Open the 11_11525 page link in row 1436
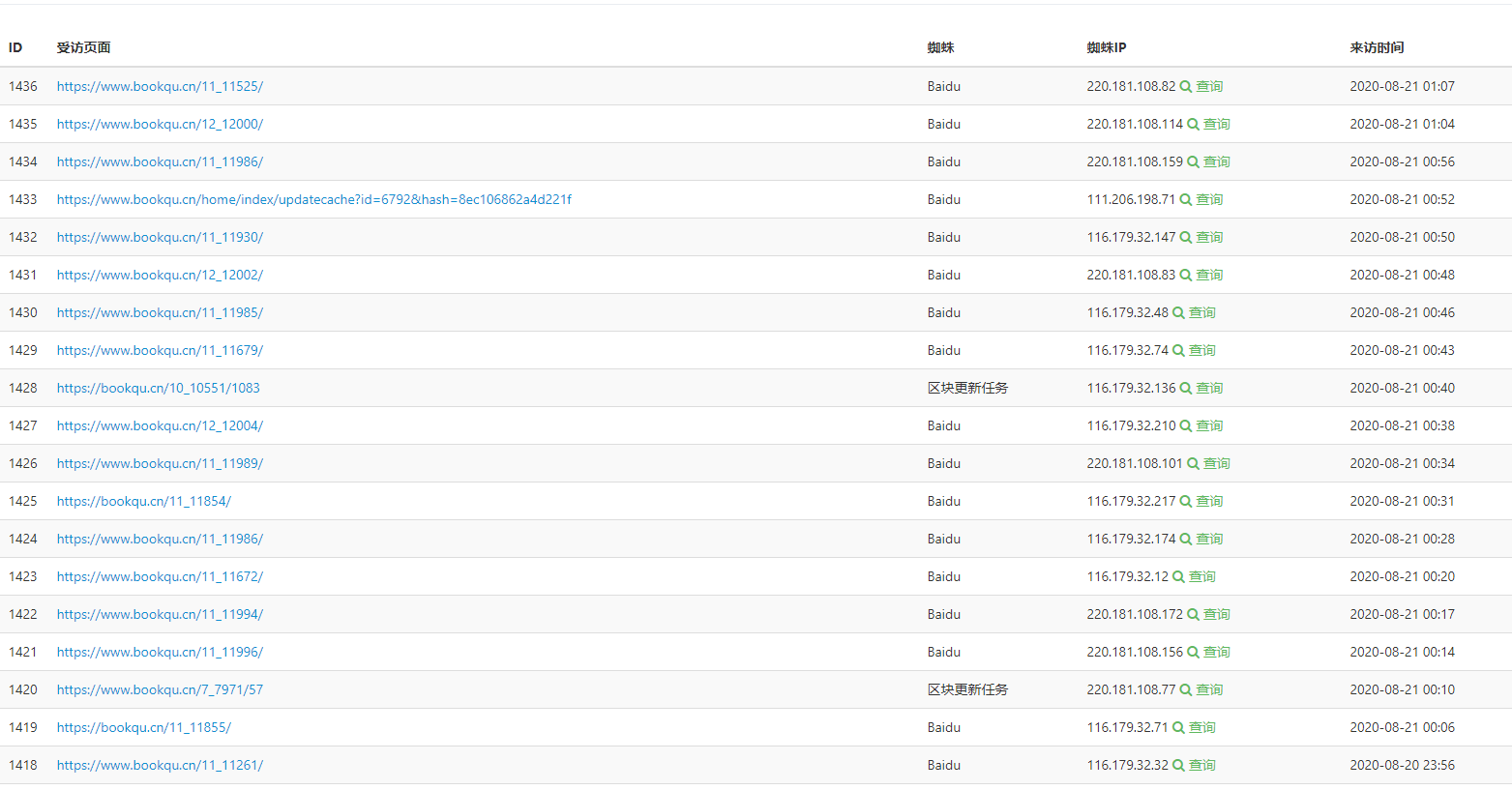Viewport: 1512px width, 790px height. click(x=160, y=86)
